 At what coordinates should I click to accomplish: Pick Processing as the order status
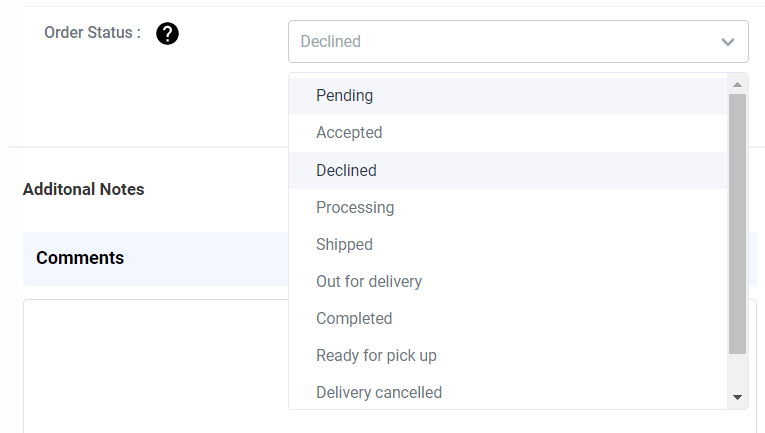pos(508,207)
